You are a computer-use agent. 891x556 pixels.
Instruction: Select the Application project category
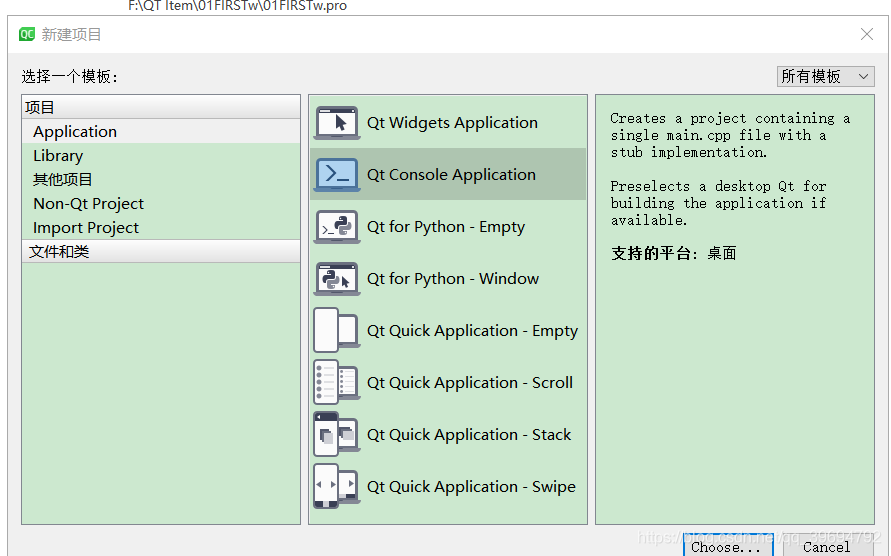pyautogui.click(x=161, y=131)
